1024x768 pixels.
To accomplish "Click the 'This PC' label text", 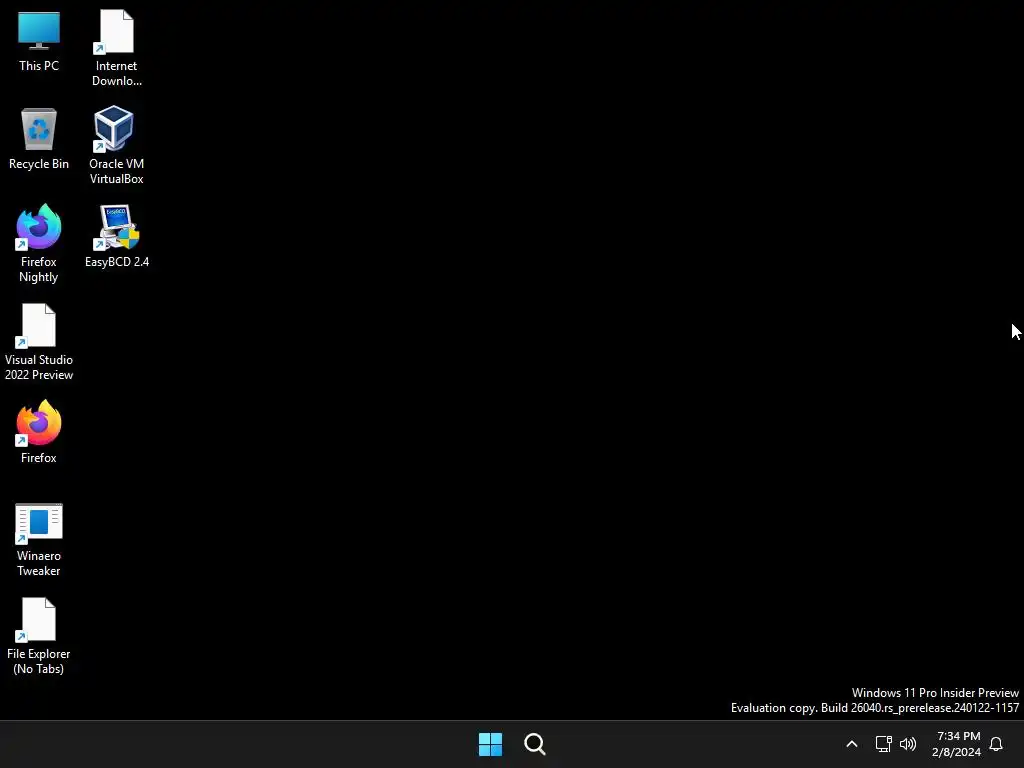I will (39, 66).
